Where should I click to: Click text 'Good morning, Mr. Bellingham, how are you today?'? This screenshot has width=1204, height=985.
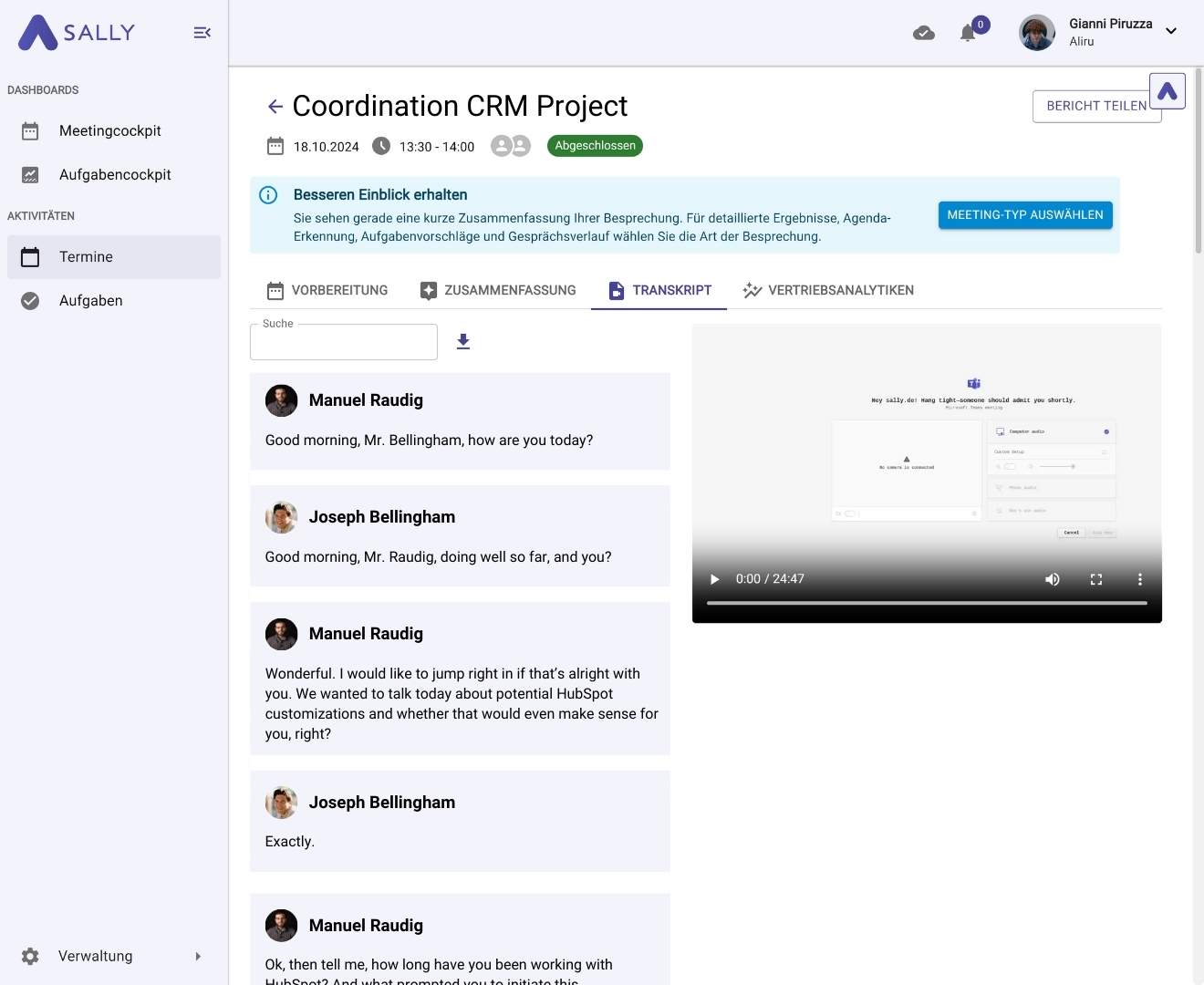pyautogui.click(x=429, y=441)
